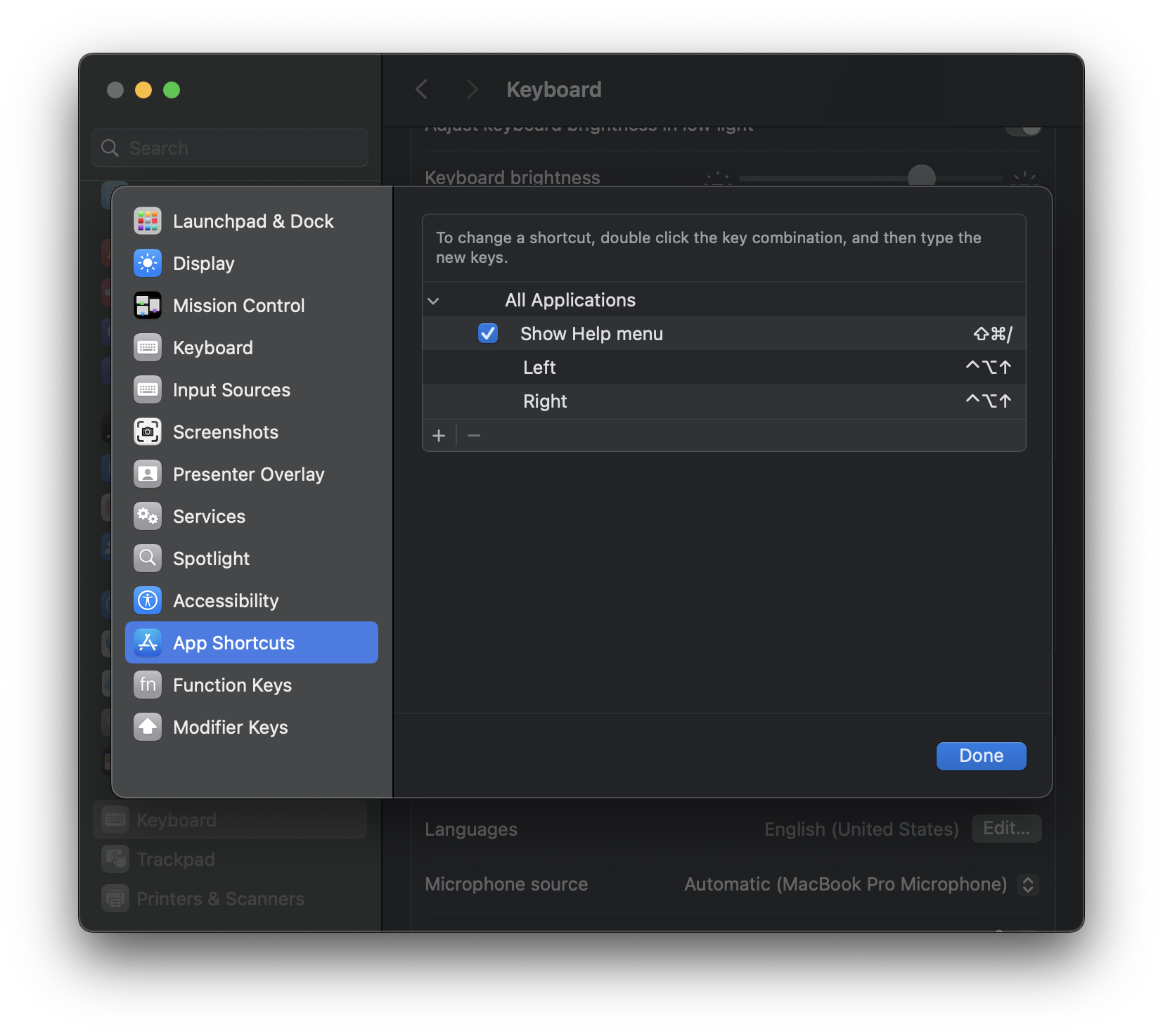Viewport: 1163px width, 1036px height.
Task: Collapse the All Applications group
Action: (434, 301)
